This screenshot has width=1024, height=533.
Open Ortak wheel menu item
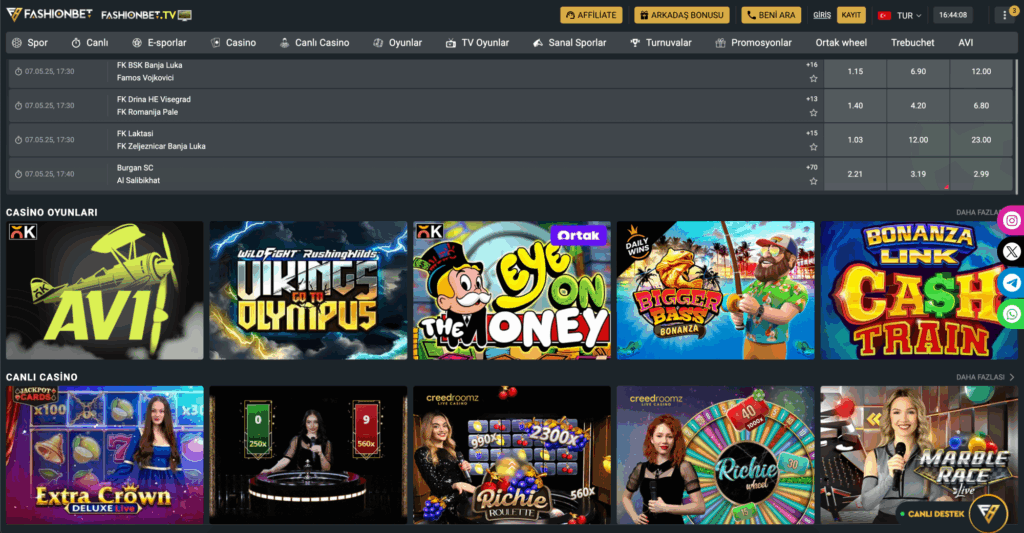pyautogui.click(x=841, y=42)
